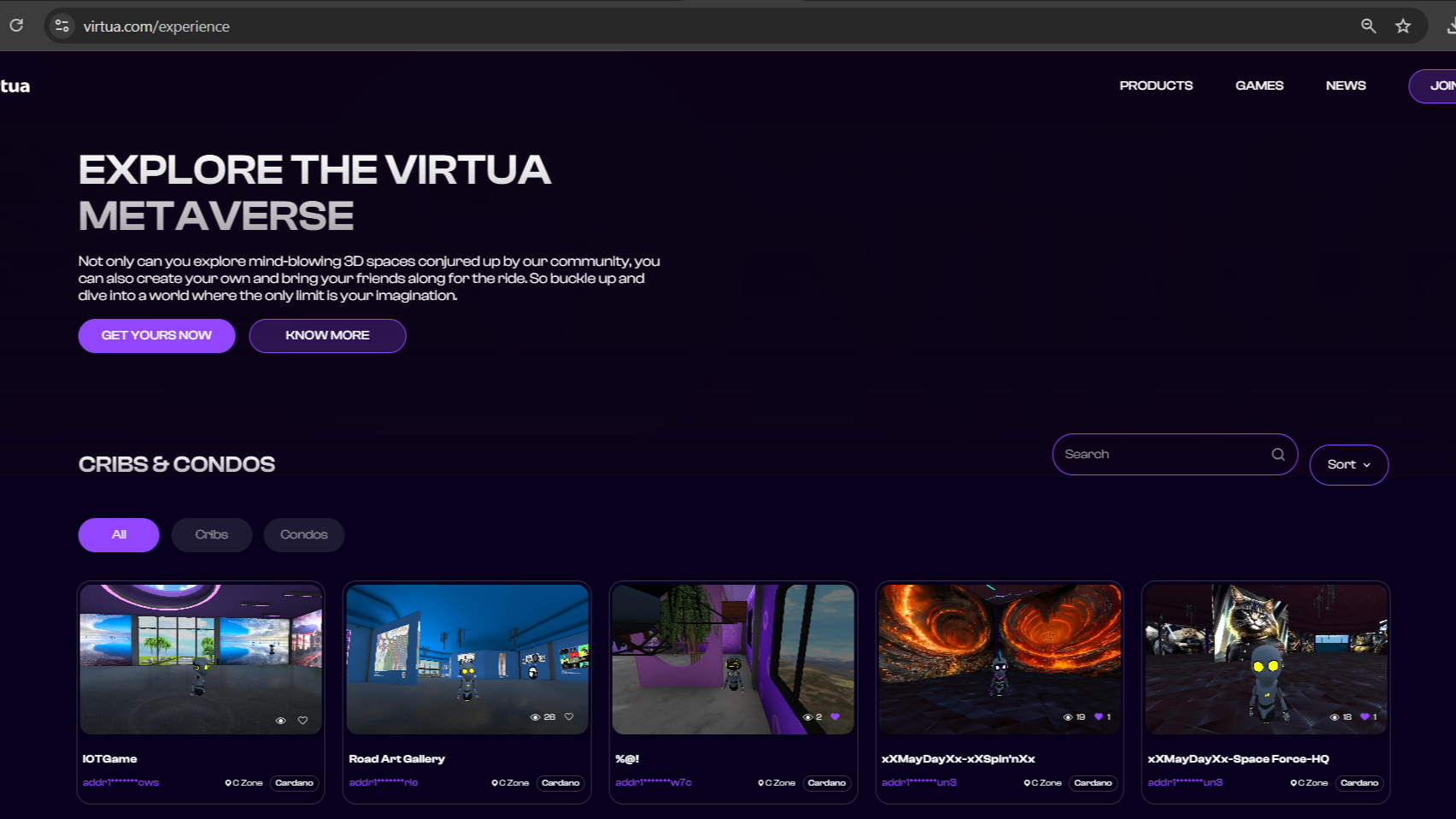Screen dimensions: 1456x819
Task: Go to the NEWS section
Action: 1346,85
